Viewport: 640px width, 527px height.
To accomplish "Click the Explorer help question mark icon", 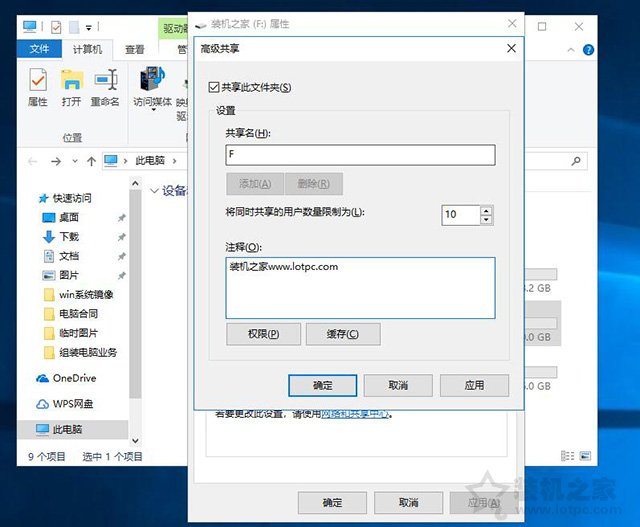I will click(588, 50).
